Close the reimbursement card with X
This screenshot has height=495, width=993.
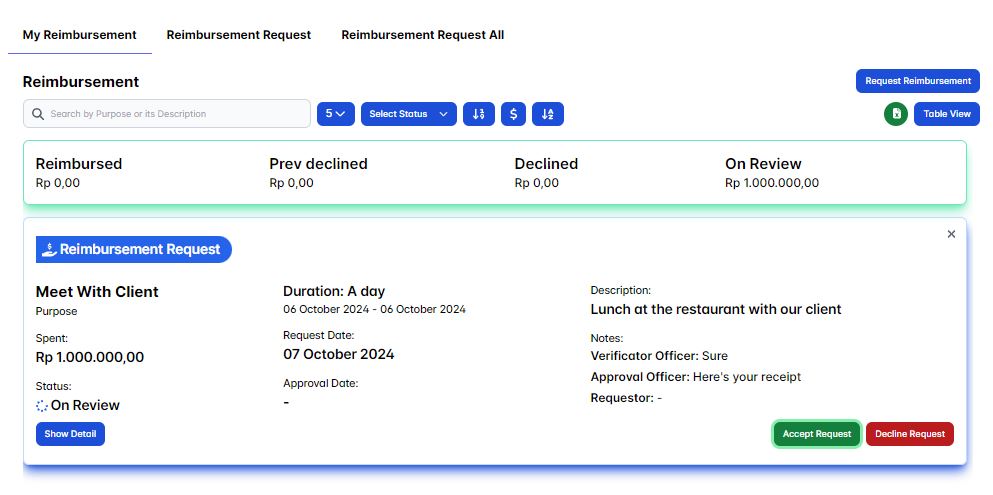951,234
